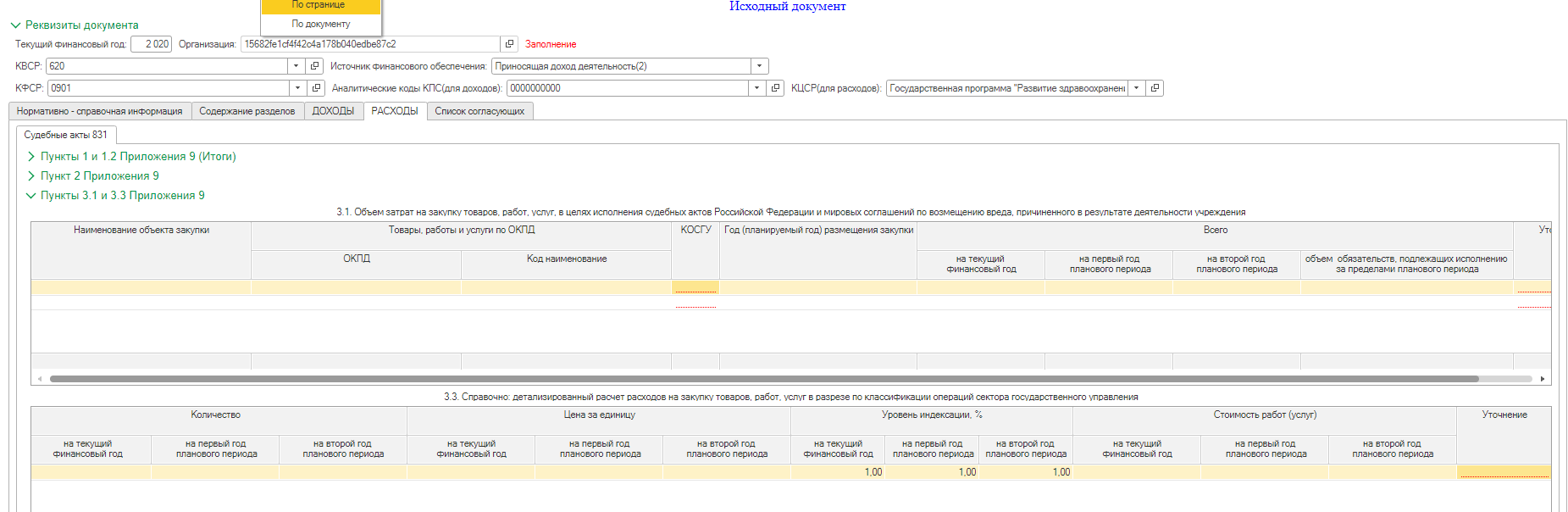Click the open icon beside КЦСР field
This screenshot has width=1568, height=512.
coord(1155,88)
